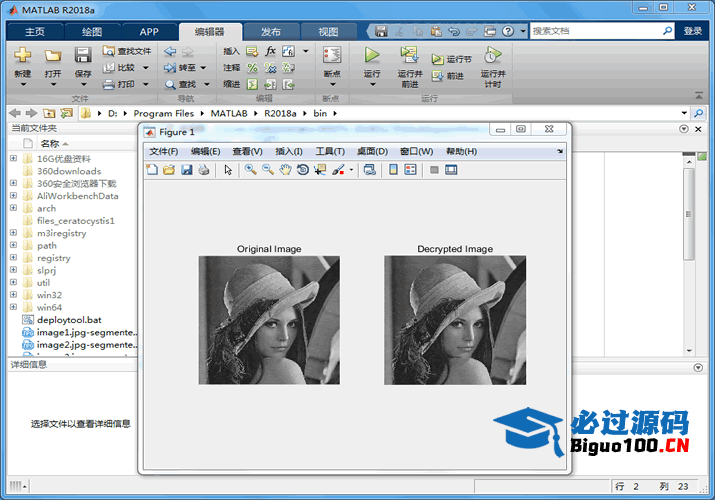Click the Open (打开) folder icon

(x=53, y=56)
